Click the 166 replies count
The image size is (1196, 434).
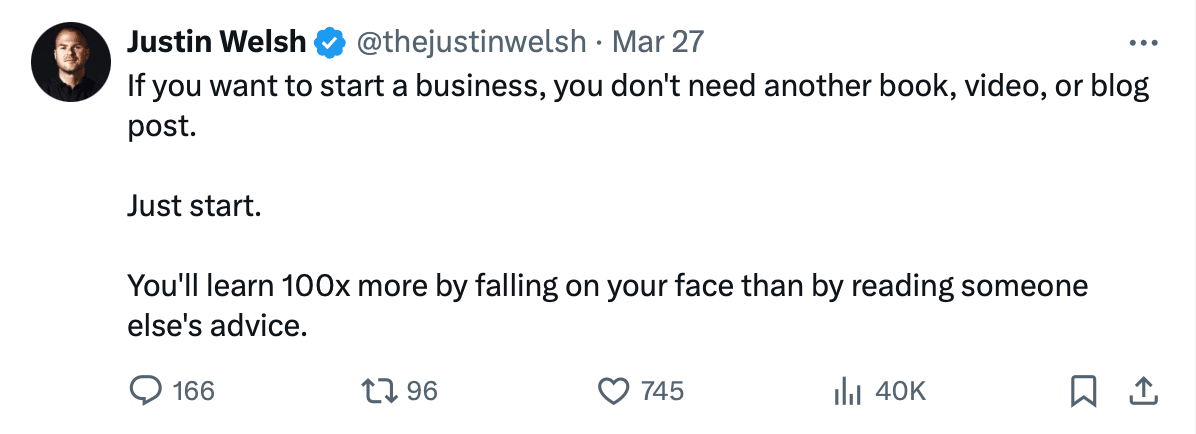(x=193, y=391)
